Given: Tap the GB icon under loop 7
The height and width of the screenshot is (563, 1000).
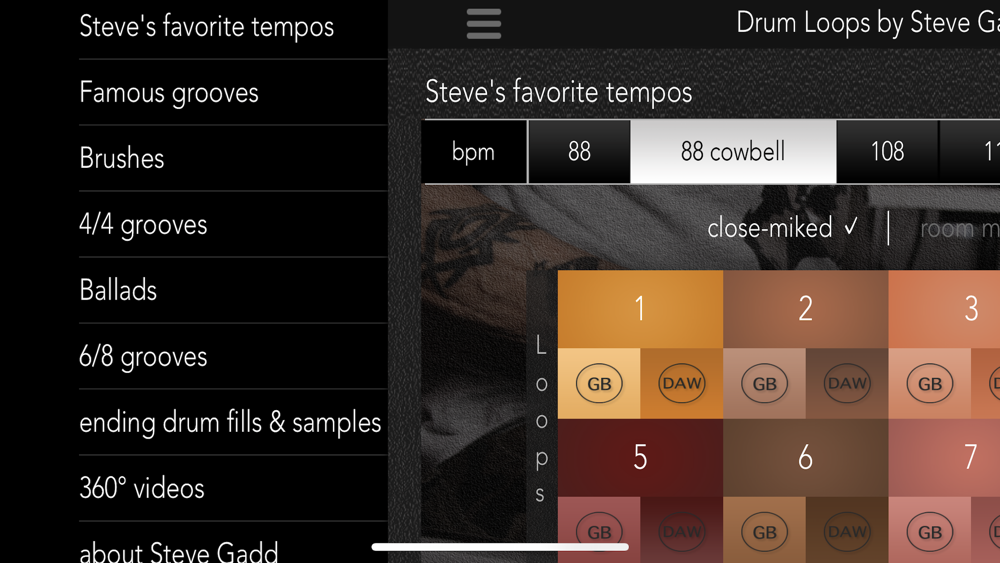Looking at the screenshot, I should [x=930, y=532].
